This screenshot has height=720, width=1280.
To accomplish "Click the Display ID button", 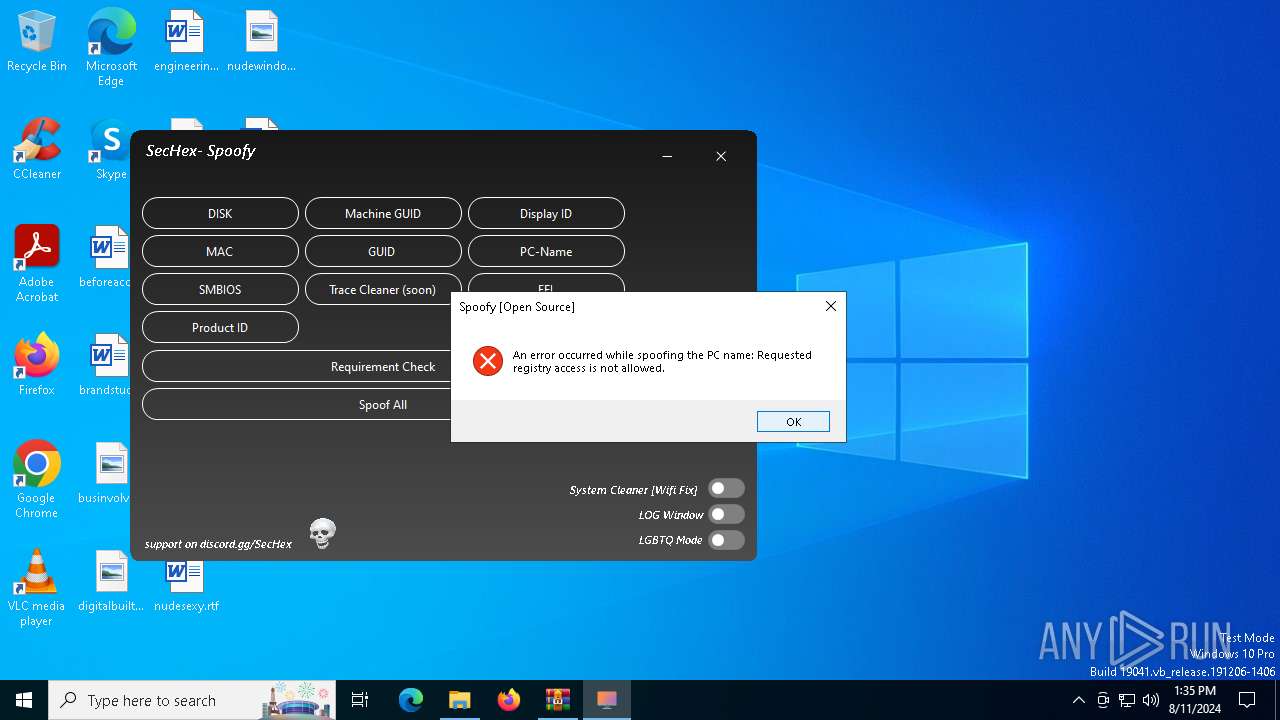I will (x=546, y=213).
